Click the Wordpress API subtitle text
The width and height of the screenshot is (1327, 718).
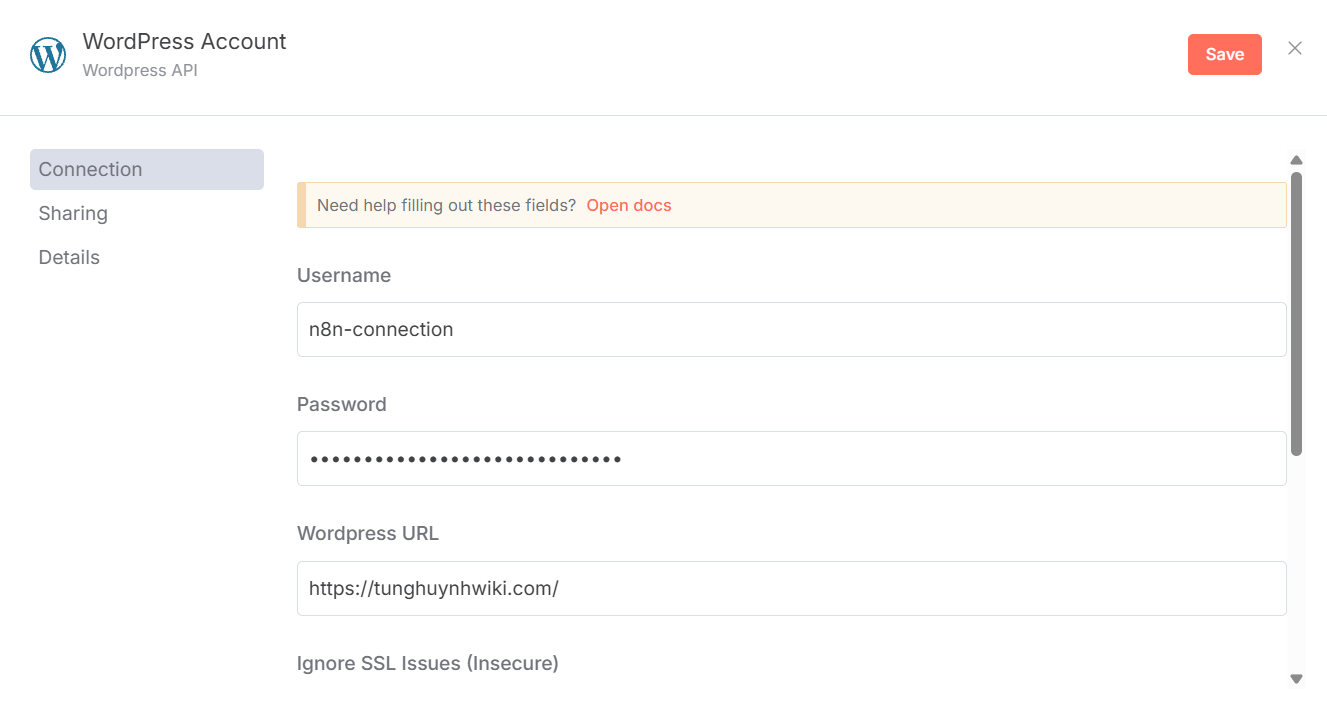(139, 71)
